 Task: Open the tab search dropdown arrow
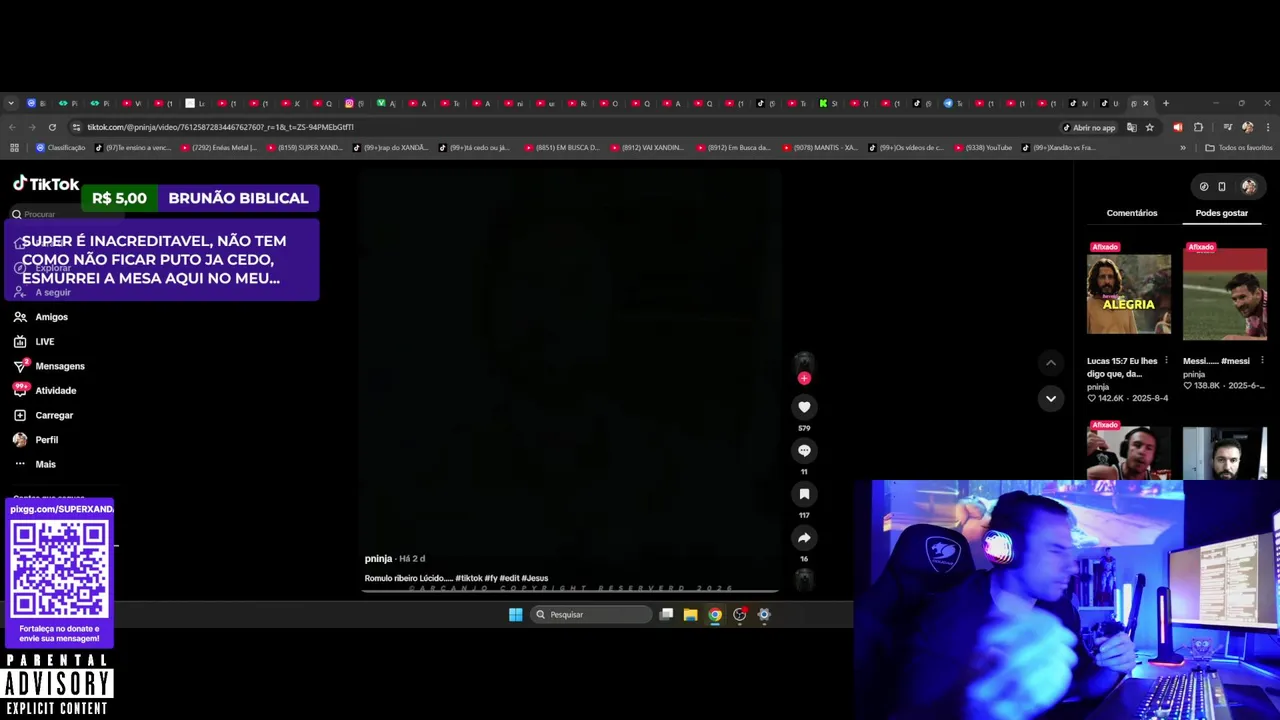(11, 103)
